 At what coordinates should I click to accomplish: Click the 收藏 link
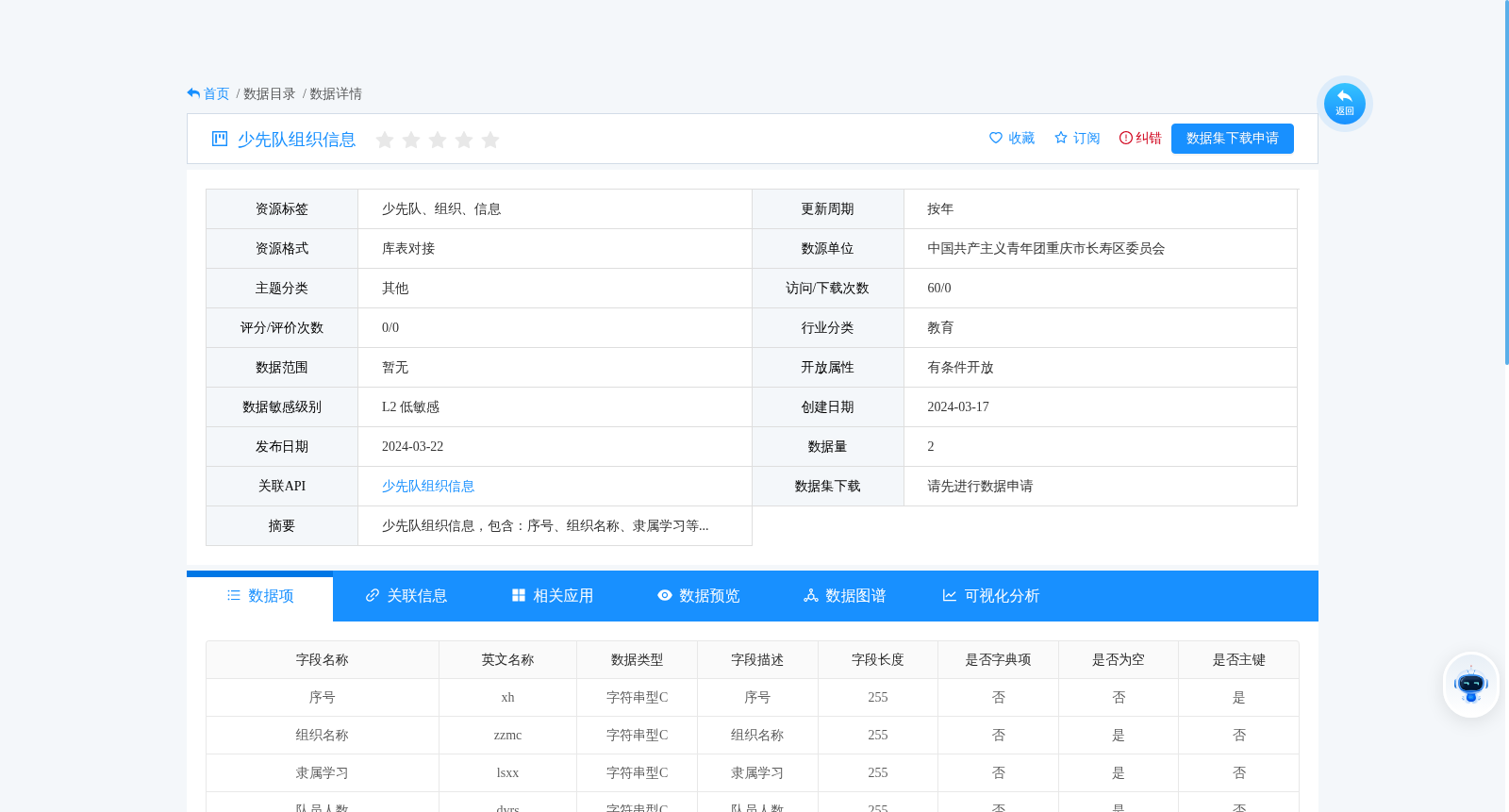(x=1021, y=139)
